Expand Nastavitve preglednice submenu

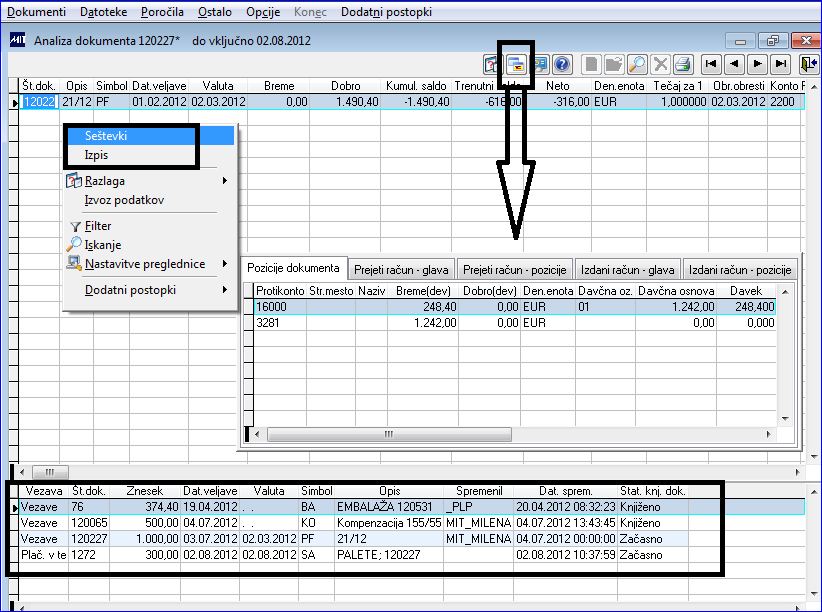(225, 264)
